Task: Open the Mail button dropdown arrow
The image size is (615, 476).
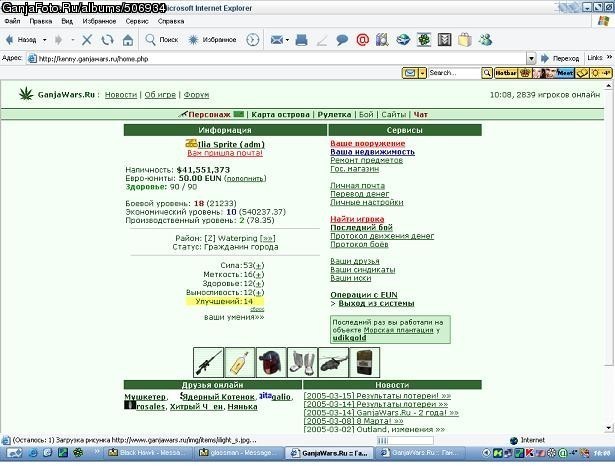Action: click(x=287, y=40)
